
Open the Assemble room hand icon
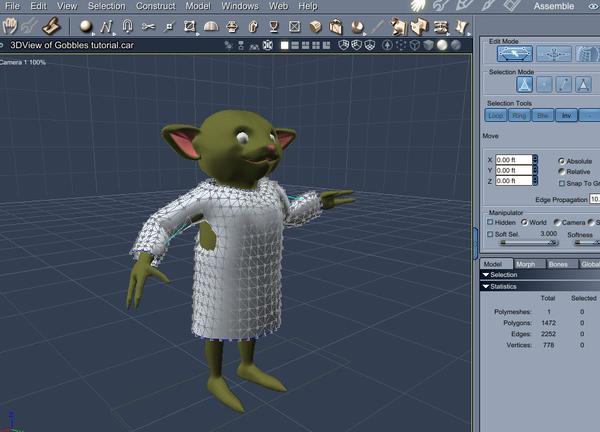click(419, 5)
